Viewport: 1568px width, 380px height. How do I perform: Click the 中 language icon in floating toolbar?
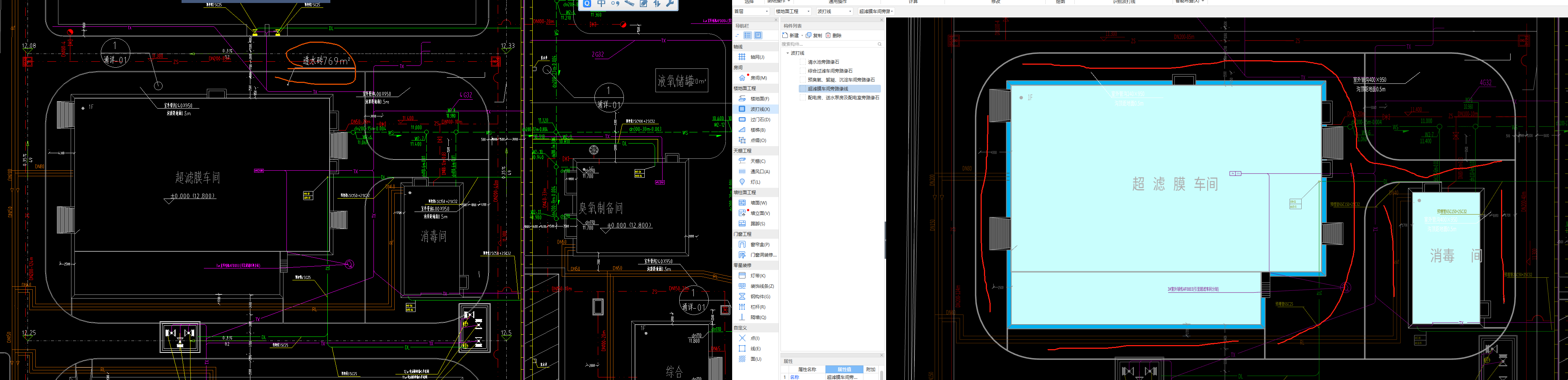(602, 4)
